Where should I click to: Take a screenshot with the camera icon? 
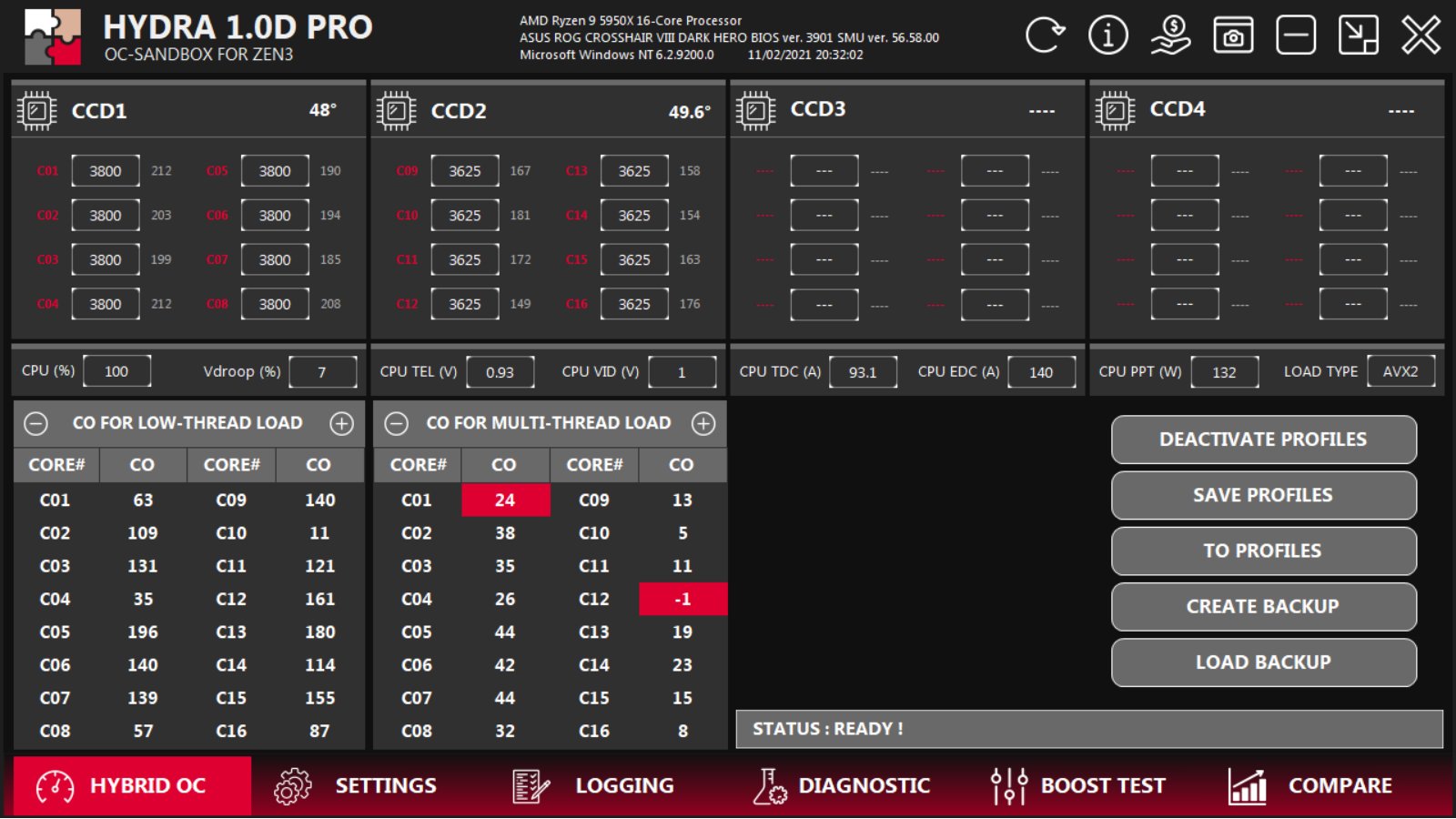[1233, 35]
